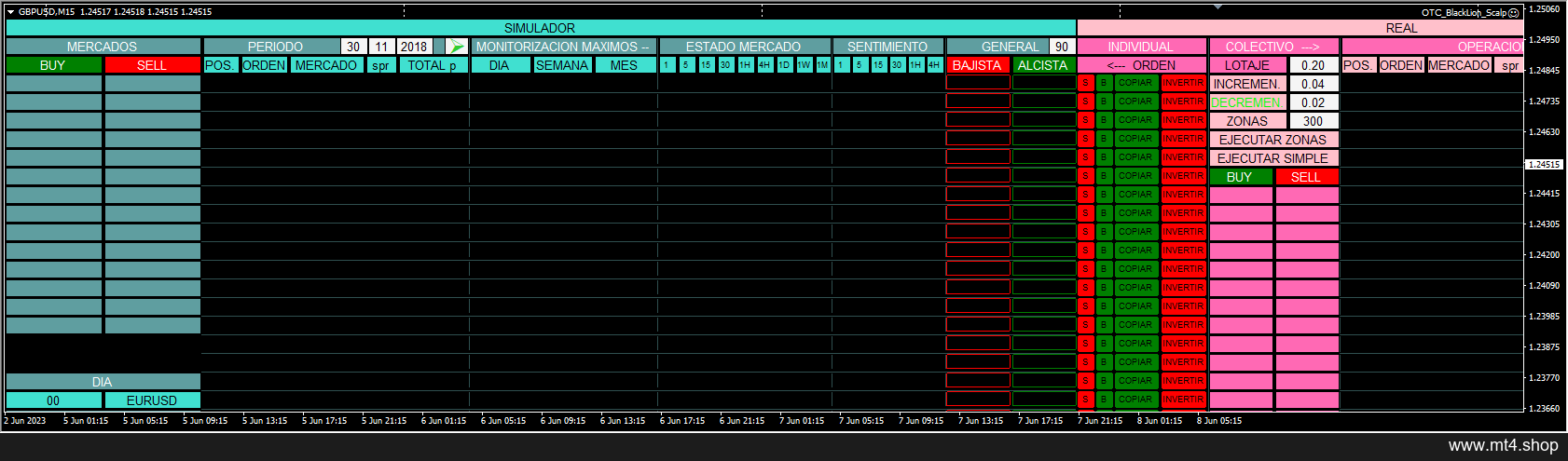Click the MERCADOS header

[103, 47]
